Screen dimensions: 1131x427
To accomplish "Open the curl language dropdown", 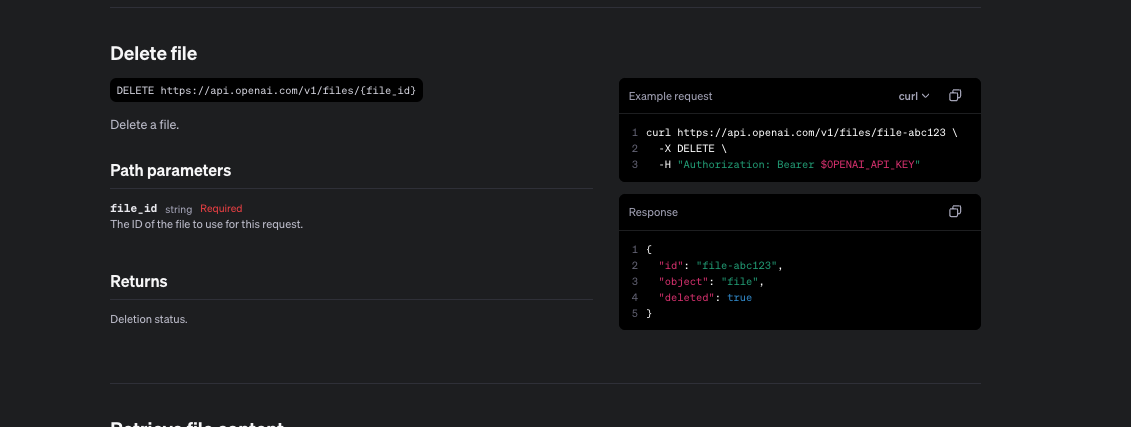I will pyautogui.click(x=914, y=96).
